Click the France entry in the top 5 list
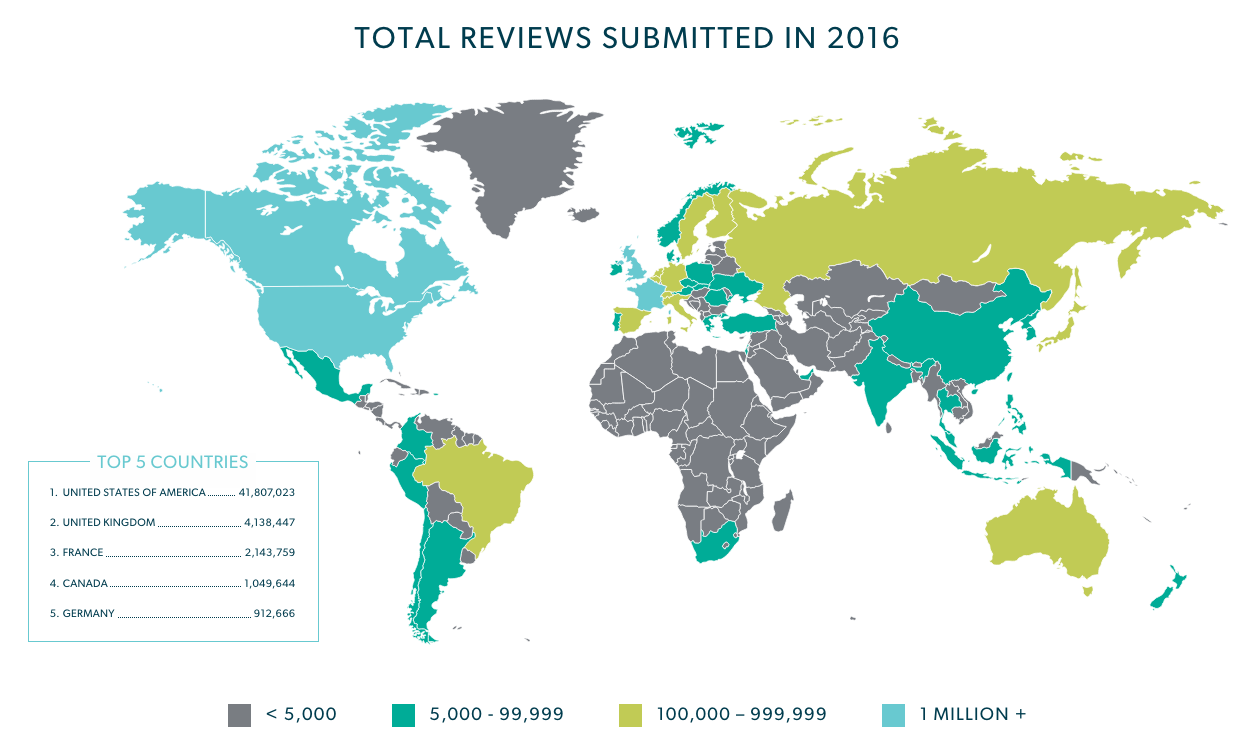The height and width of the screenshot is (756, 1252). (x=172, y=553)
